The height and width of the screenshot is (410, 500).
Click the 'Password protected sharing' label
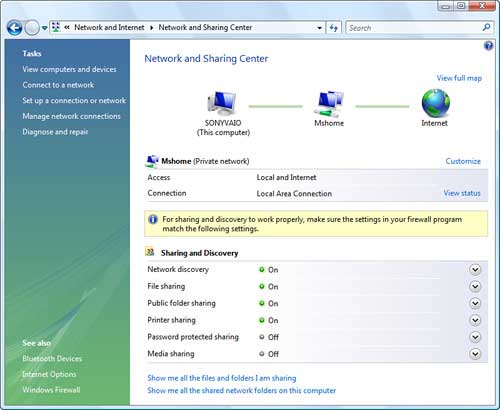pyautogui.click(x=193, y=337)
